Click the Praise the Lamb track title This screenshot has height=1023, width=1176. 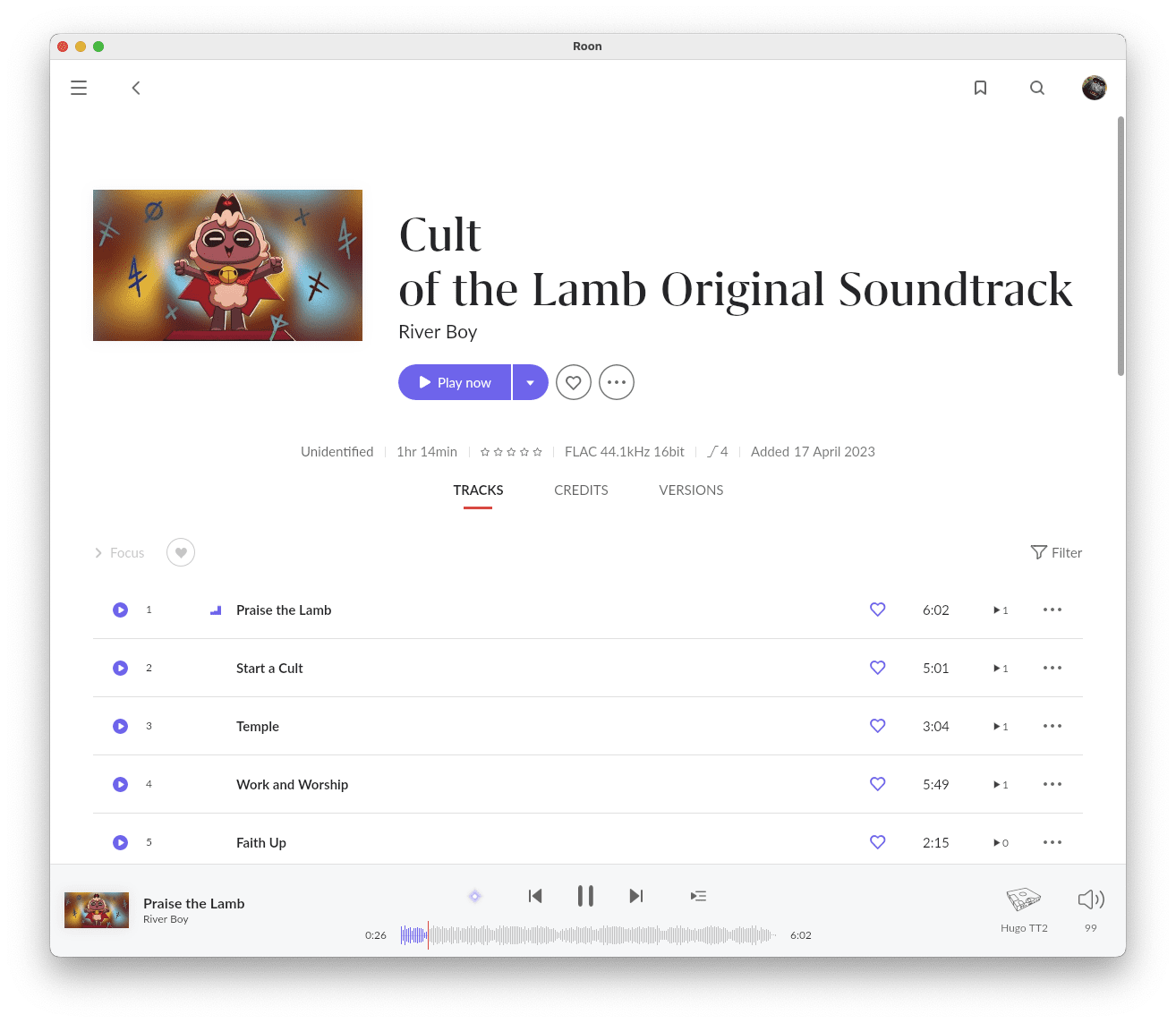coord(284,610)
